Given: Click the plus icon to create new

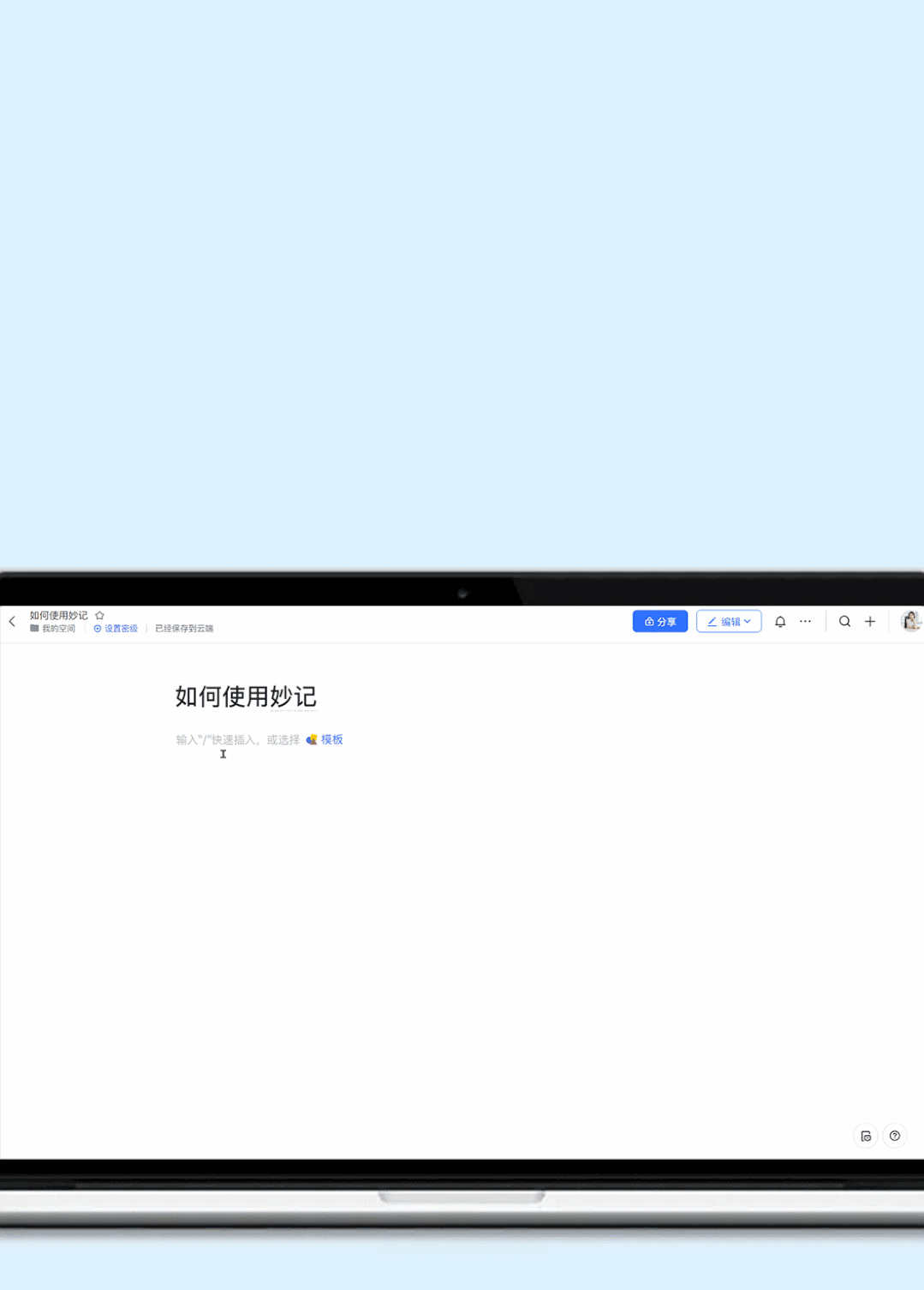Looking at the screenshot, I should (x=870, y=622).
